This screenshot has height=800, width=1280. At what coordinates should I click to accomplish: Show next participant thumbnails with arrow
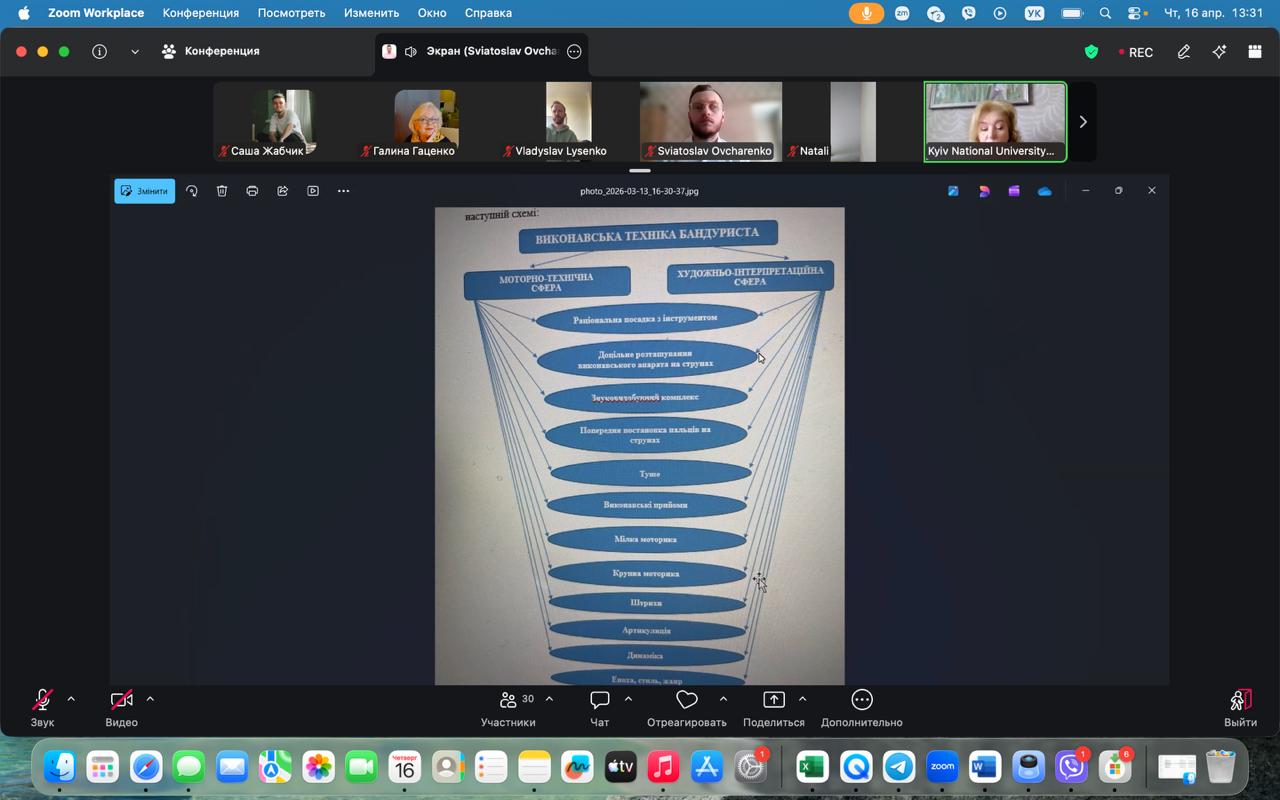pos(1083,122)
